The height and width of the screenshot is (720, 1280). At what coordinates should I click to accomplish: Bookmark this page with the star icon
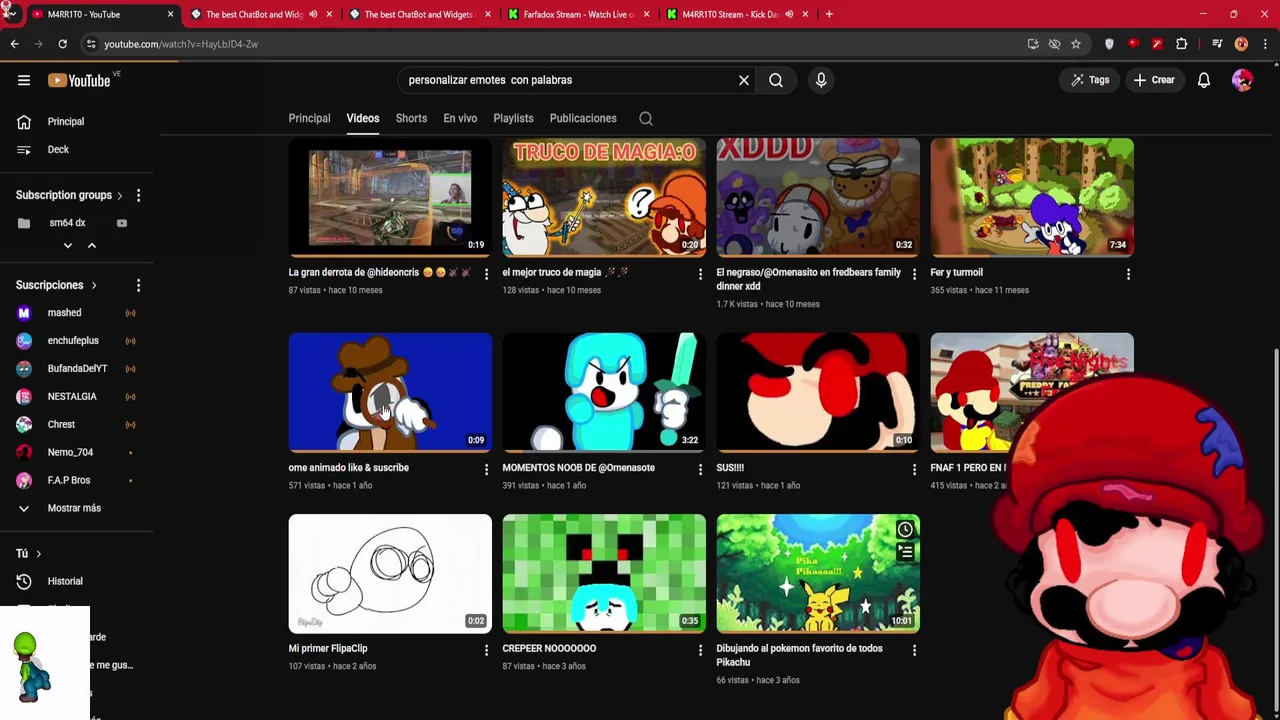click(x=1076, y=44)
